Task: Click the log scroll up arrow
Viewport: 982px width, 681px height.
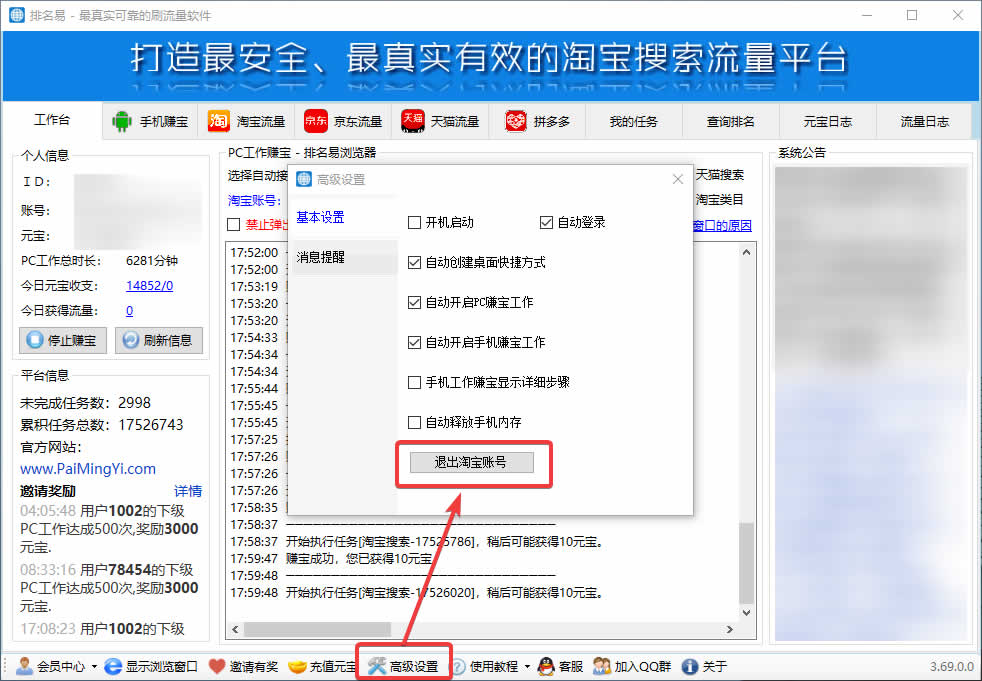Action: (746, 252)
